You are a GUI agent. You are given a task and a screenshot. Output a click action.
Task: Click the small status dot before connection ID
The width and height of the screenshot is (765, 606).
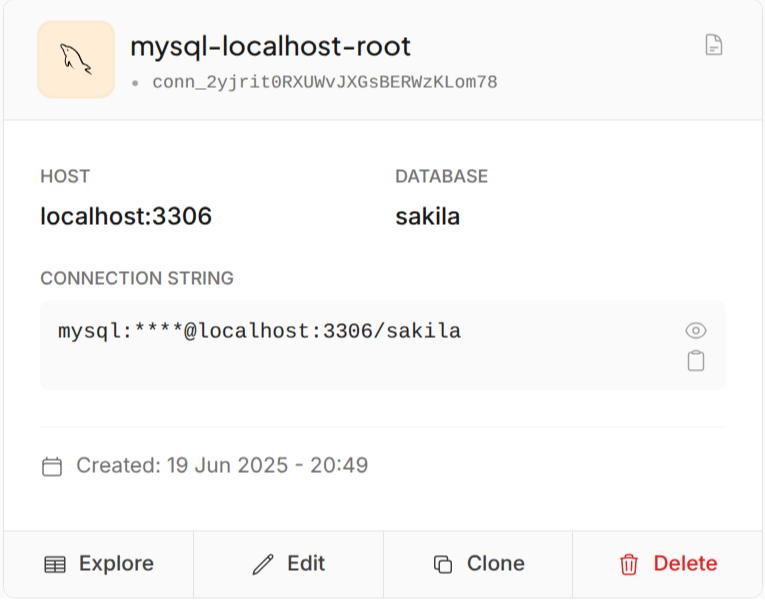coord(135,83)
